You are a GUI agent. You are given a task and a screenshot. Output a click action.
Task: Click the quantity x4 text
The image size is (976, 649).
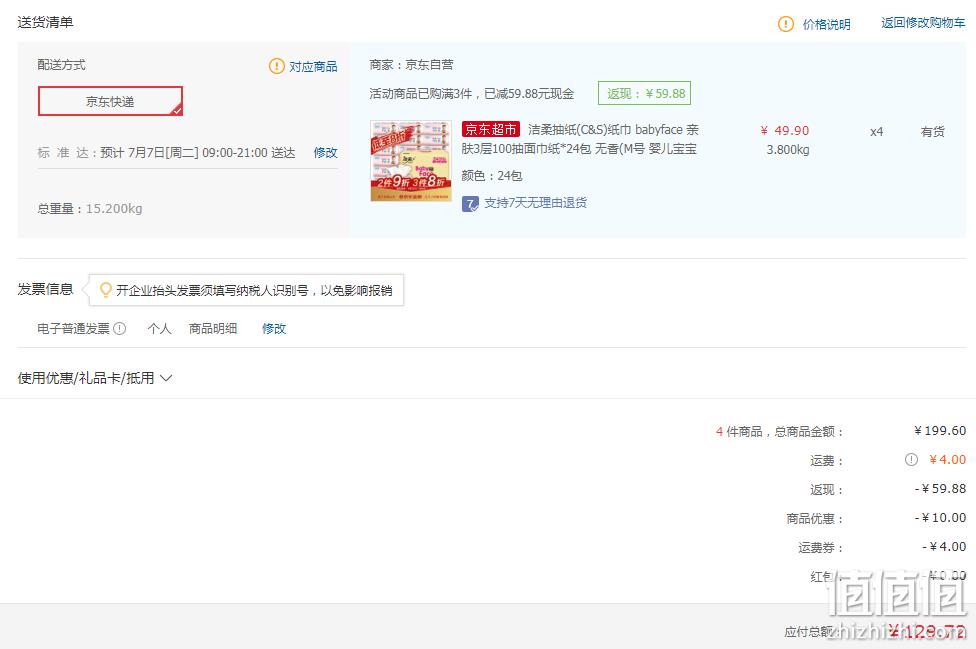pos(876,132)
